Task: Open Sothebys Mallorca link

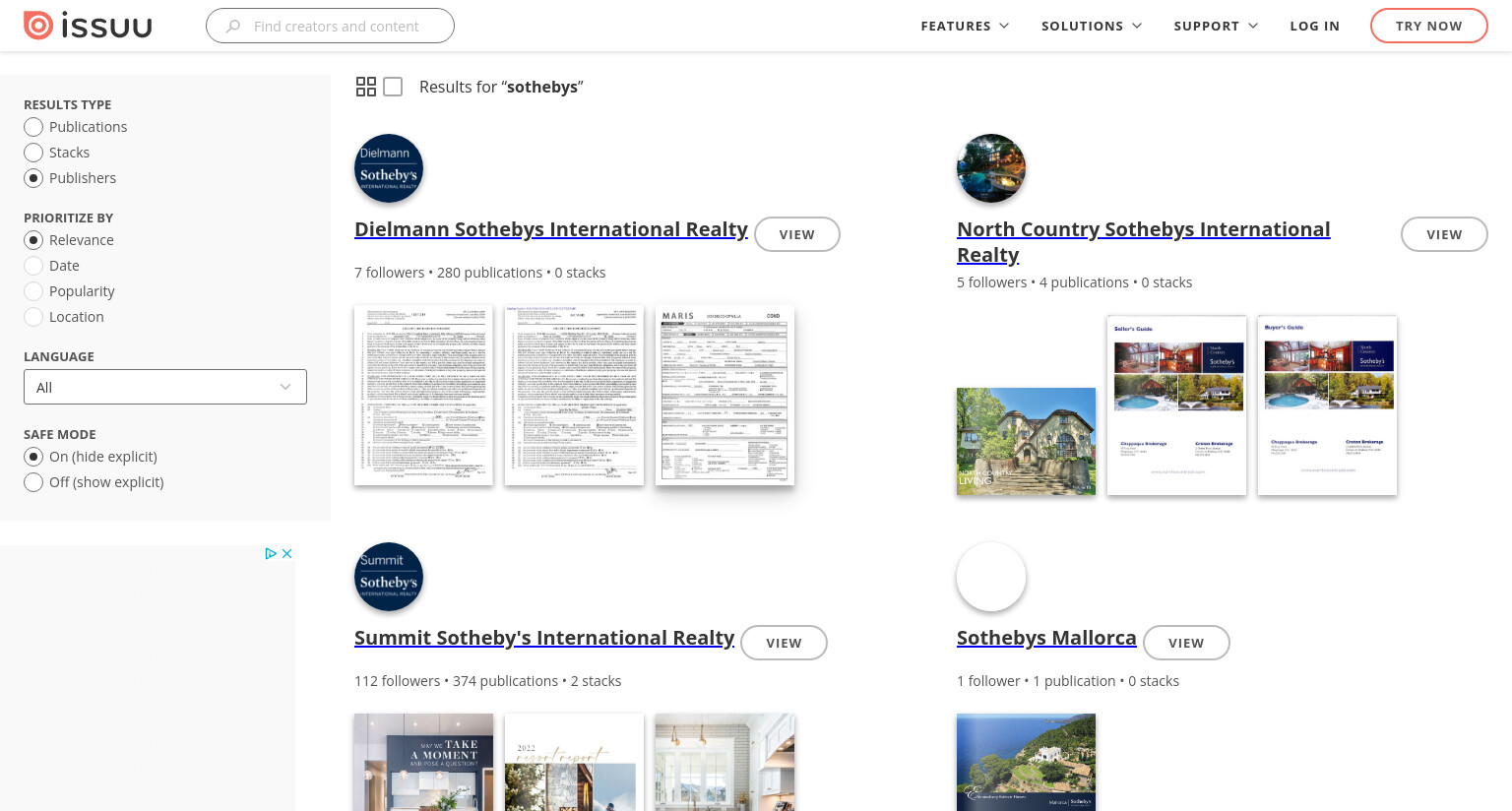Action: coord(1046,638)
